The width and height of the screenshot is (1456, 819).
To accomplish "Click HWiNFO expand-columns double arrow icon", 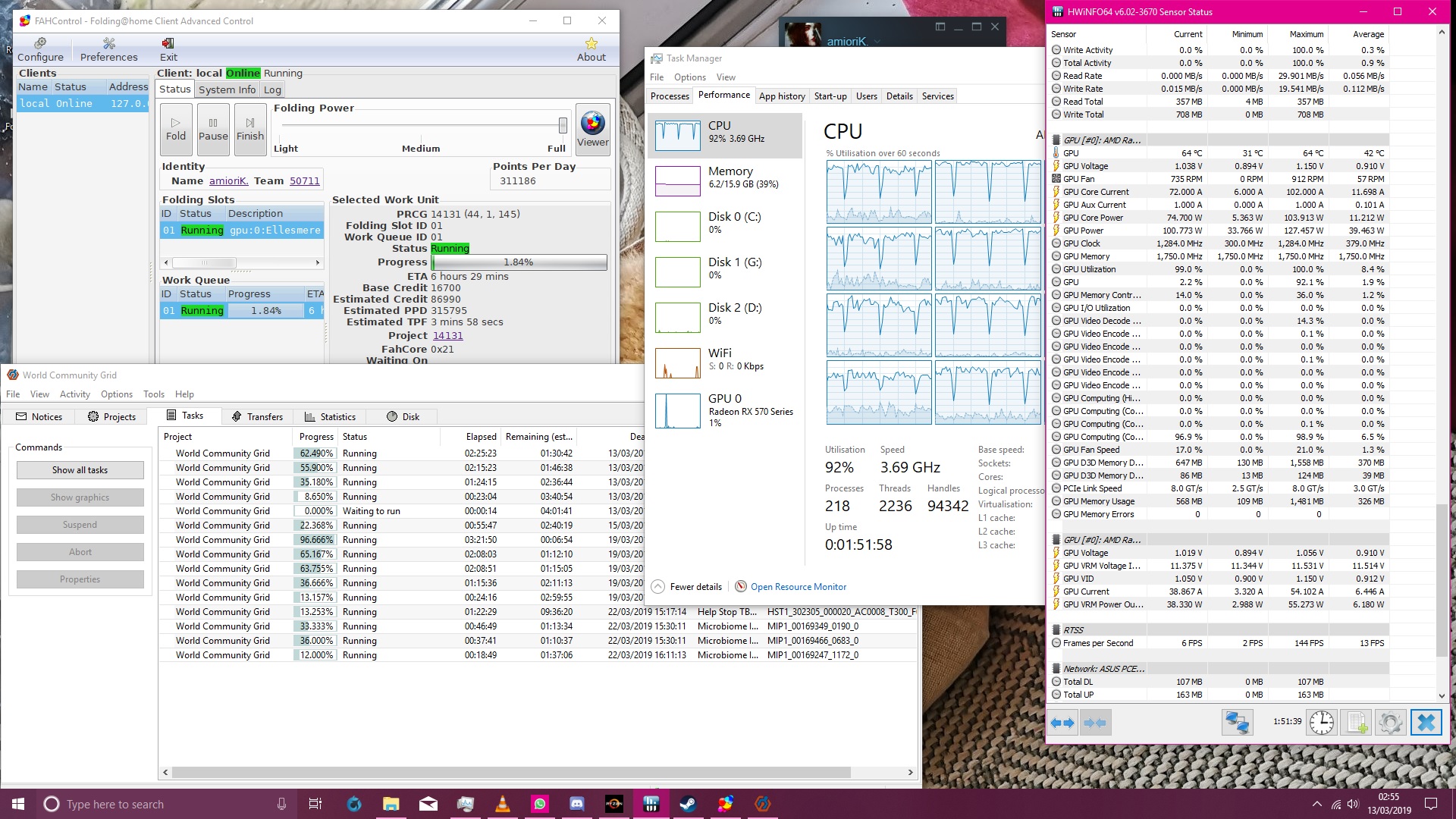I will click(x=1062, y=723).
